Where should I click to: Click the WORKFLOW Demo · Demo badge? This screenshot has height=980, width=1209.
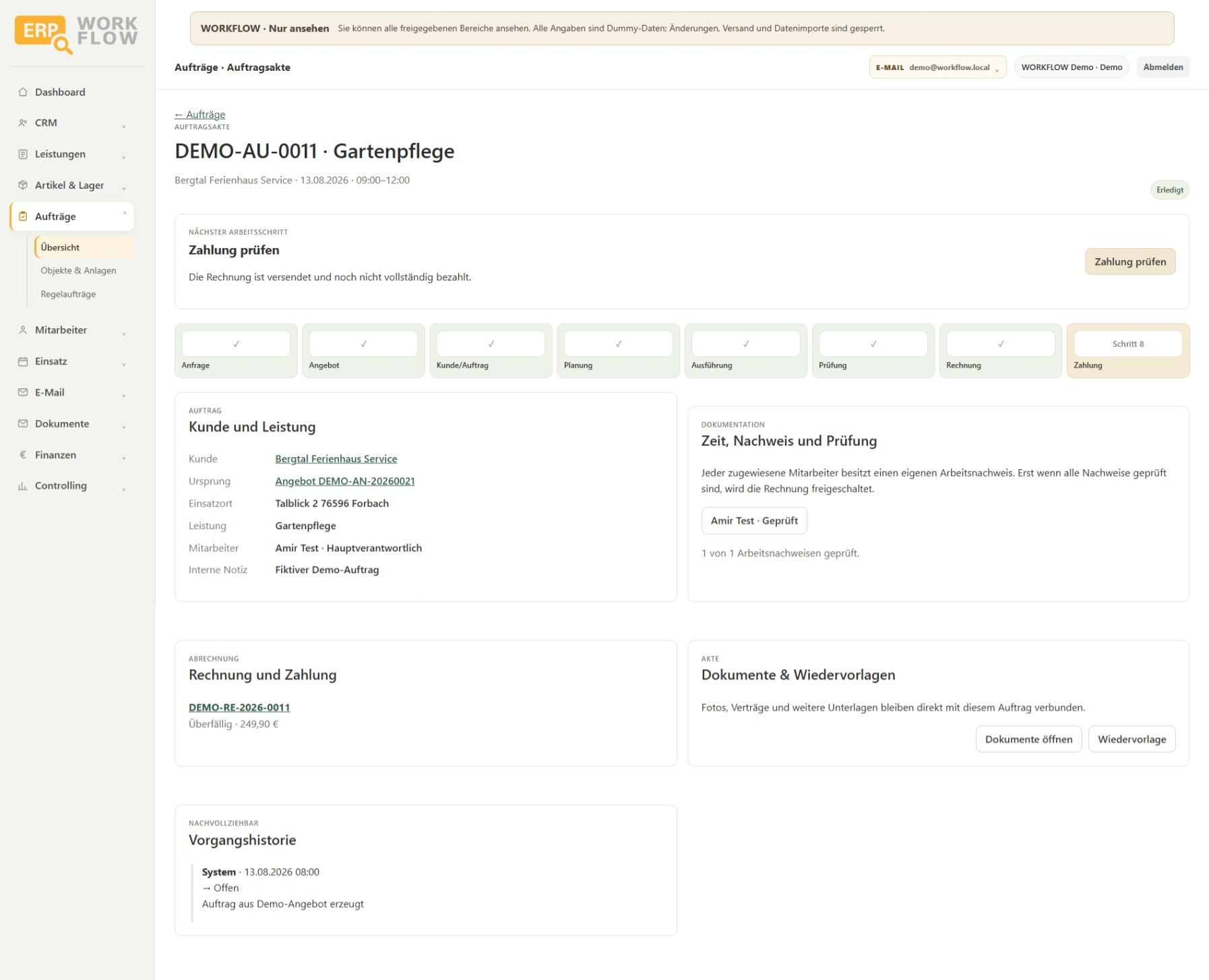tap(1072, 67)
